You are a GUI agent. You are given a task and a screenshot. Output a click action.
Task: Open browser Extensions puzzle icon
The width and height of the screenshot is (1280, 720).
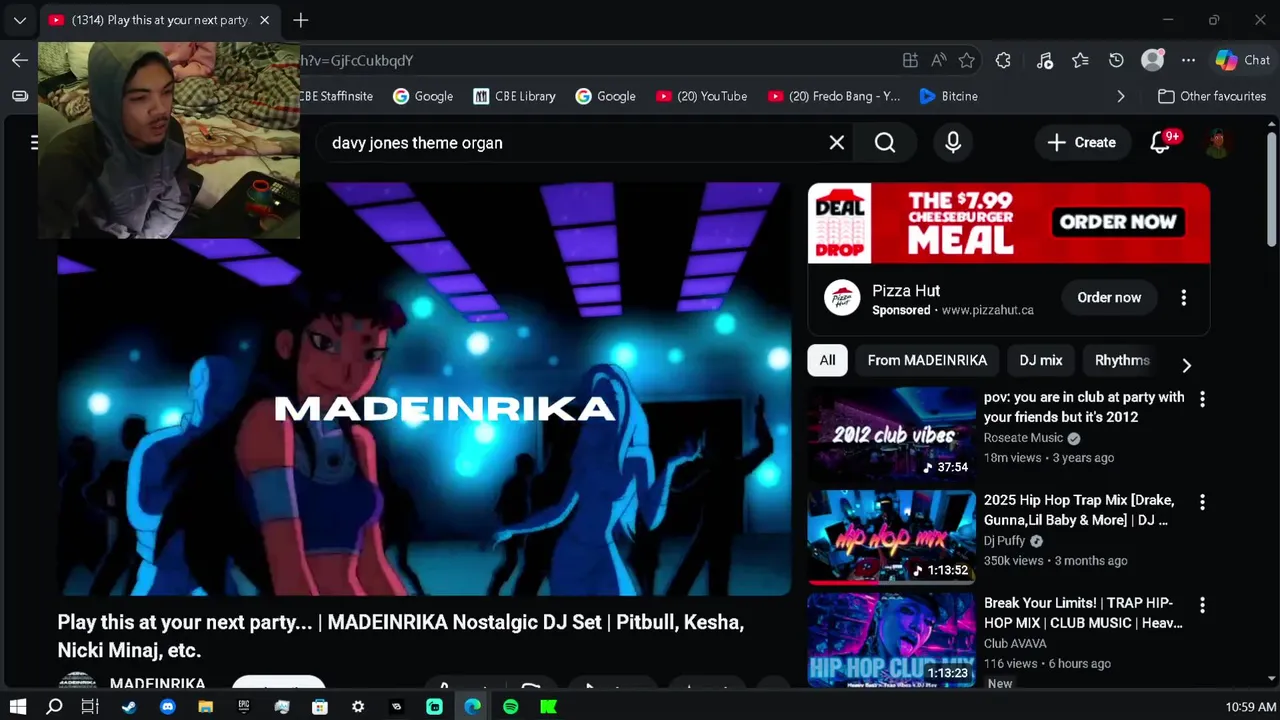click(x=1003, y=60)
